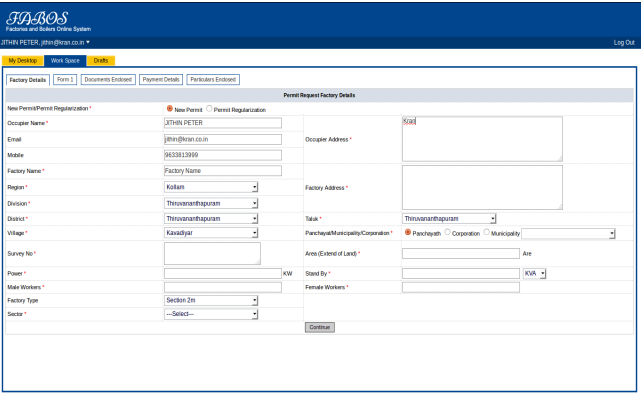Choose the Corporation radio button
643x394 pixels.
pyautogui.click(x=447, y=232)
